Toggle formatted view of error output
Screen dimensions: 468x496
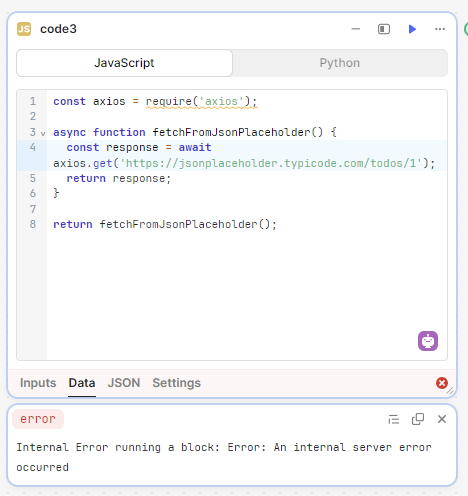pyautogui.click(x=394, y=419)
